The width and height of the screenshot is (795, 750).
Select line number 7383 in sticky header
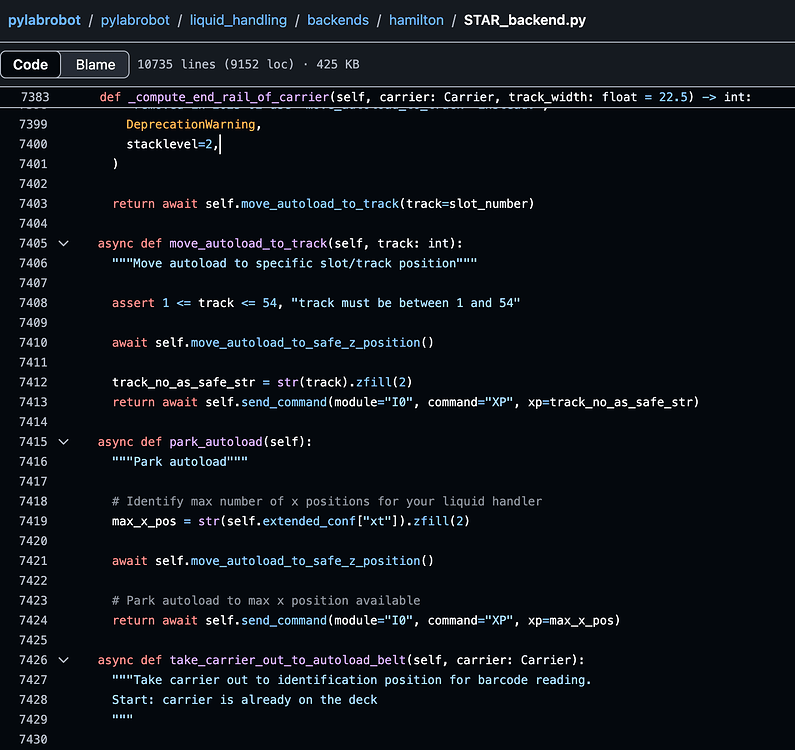35,97
